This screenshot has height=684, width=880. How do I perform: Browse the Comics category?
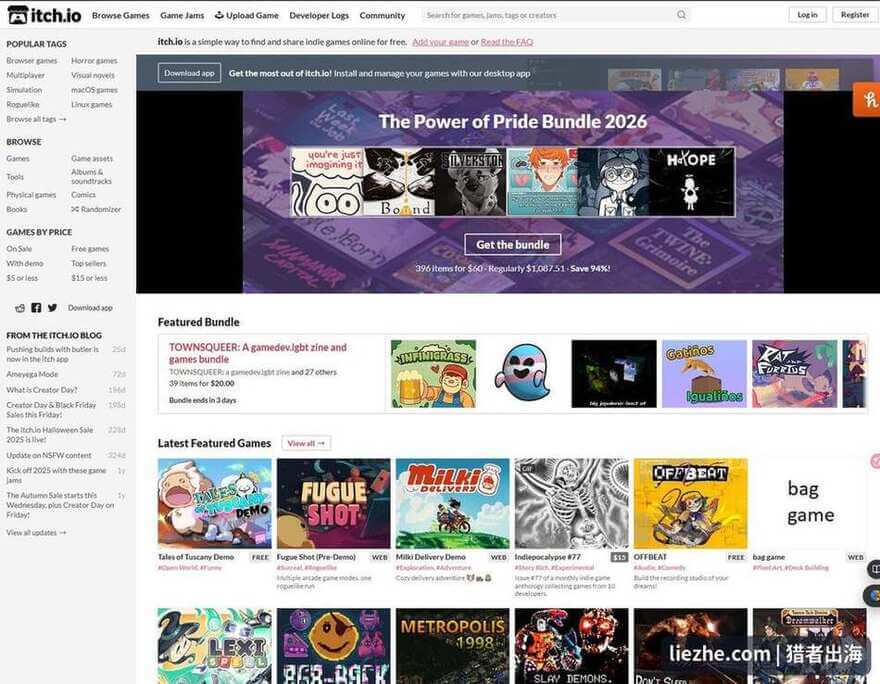click(83, 195)
